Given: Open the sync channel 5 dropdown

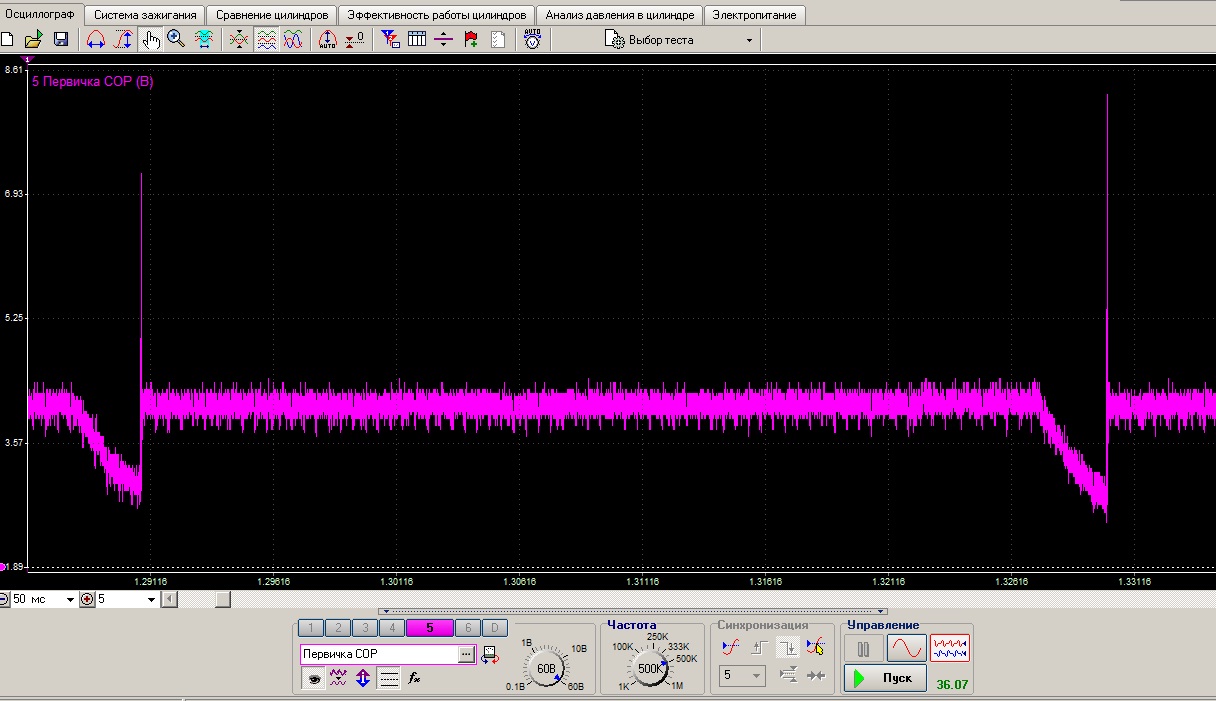Looking at the screenshot, I should coord(742,676).
